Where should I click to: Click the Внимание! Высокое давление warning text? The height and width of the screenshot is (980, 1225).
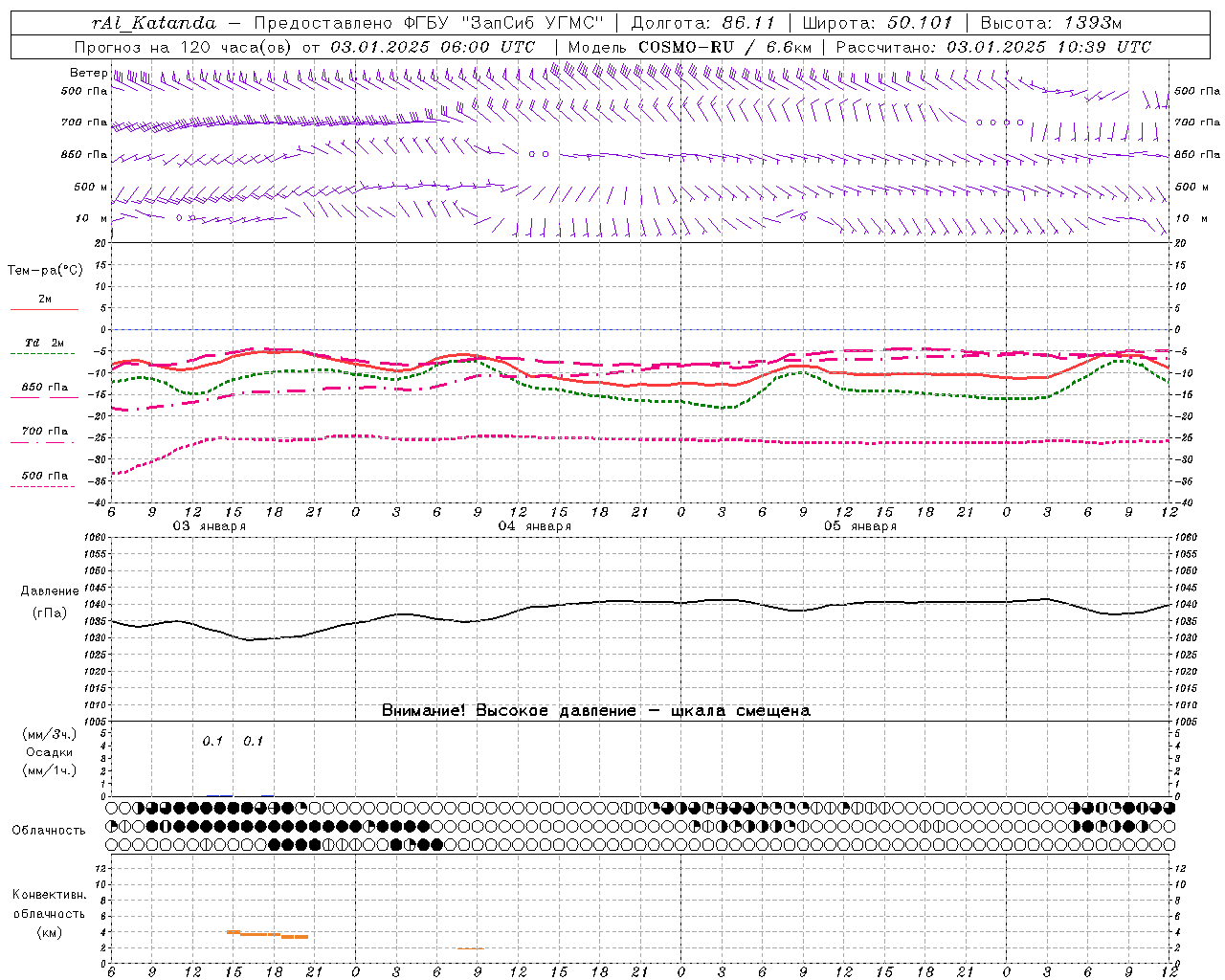596,711
